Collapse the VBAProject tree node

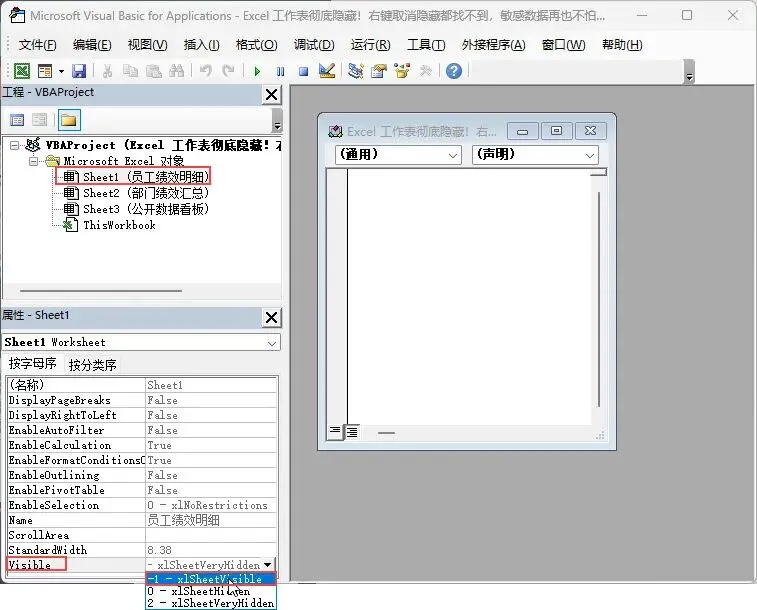coord(14,145)
